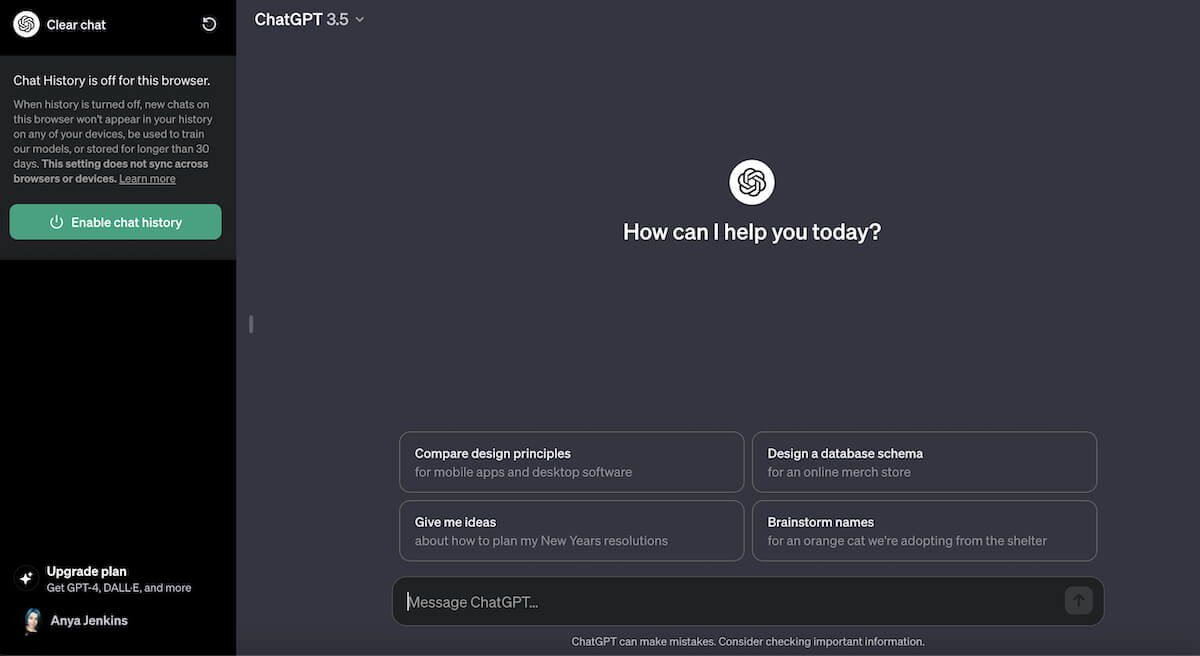
Task: Select the Compare design principles suggestion
Action: point(571,462)
